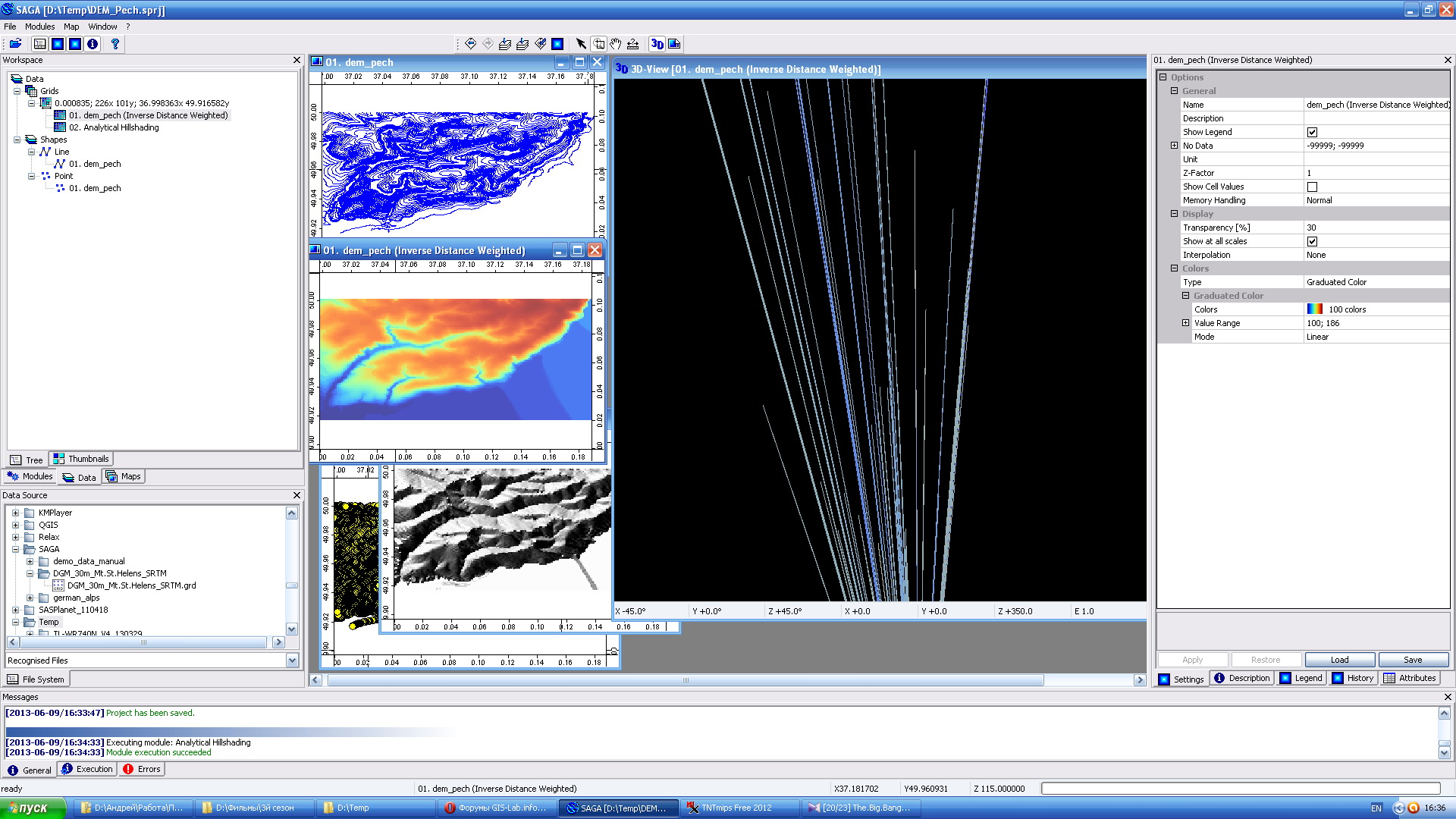
Task: Open the Recognised Files dropdown
Action: coord(292,661)
